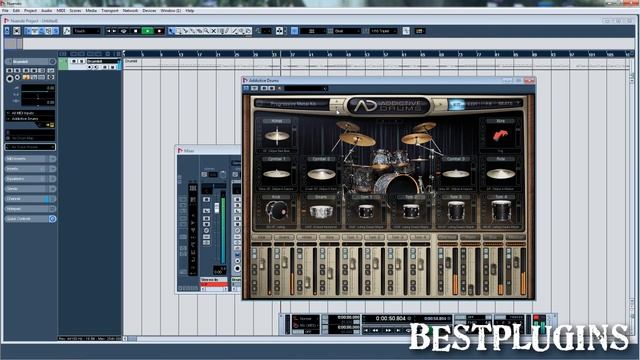
Task: Click the large record-enable circle in the Inspector
Action: pos(9,79)
